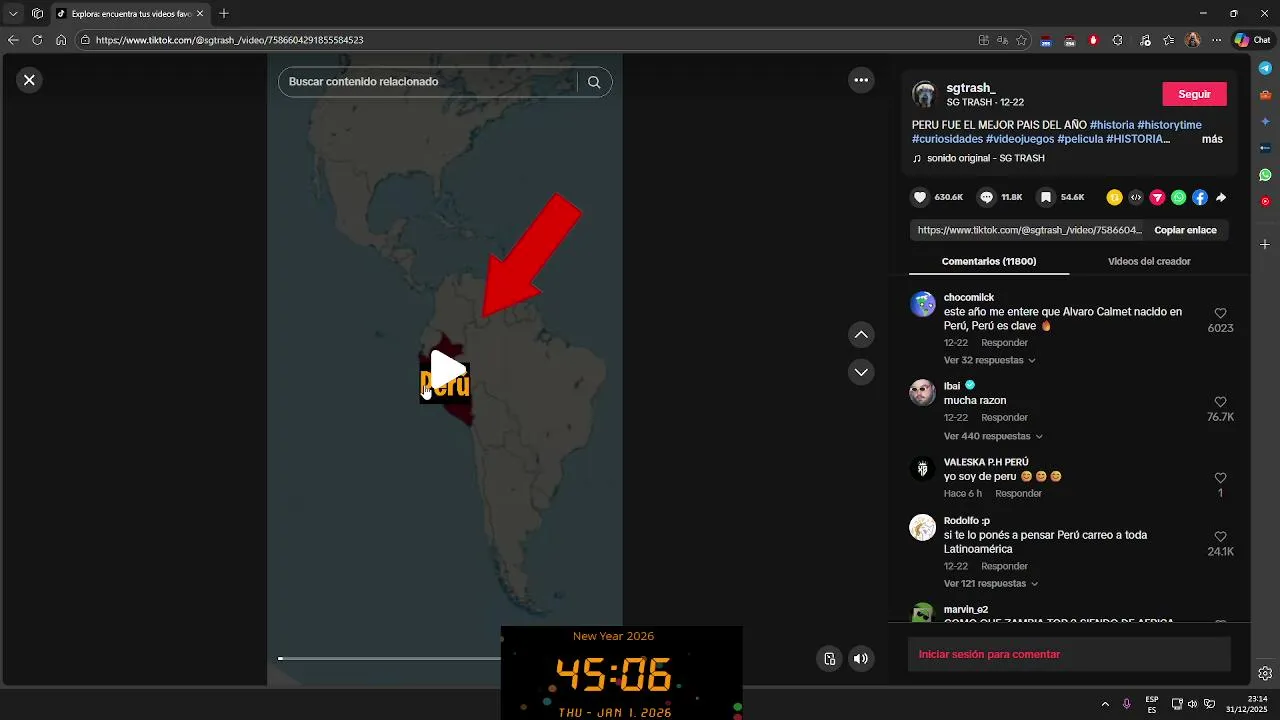Image resolution: width=1280 pixels, height=720 pixels.
Task: Go to the next video with the down arrow
Action: pos(861,372)
